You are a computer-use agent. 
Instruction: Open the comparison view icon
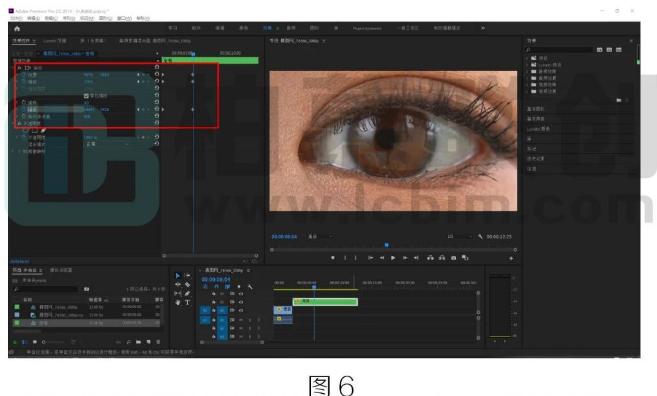(465, 258)
